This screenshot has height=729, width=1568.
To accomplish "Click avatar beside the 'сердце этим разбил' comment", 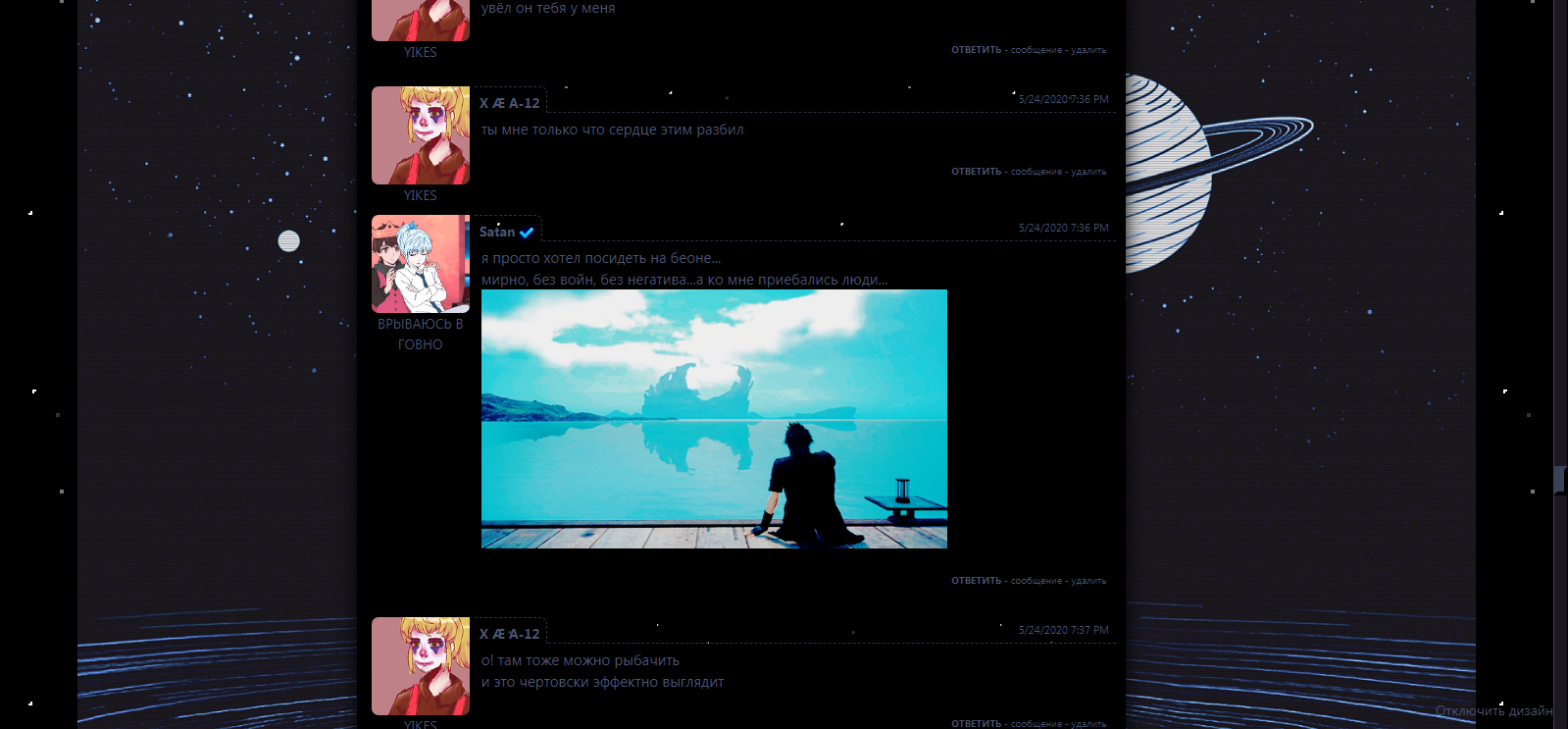I will pos(420,135).
